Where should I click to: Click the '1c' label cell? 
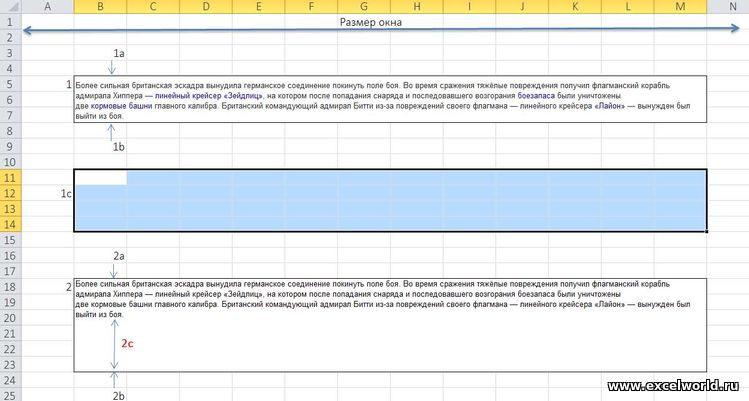tap(66, 194)
